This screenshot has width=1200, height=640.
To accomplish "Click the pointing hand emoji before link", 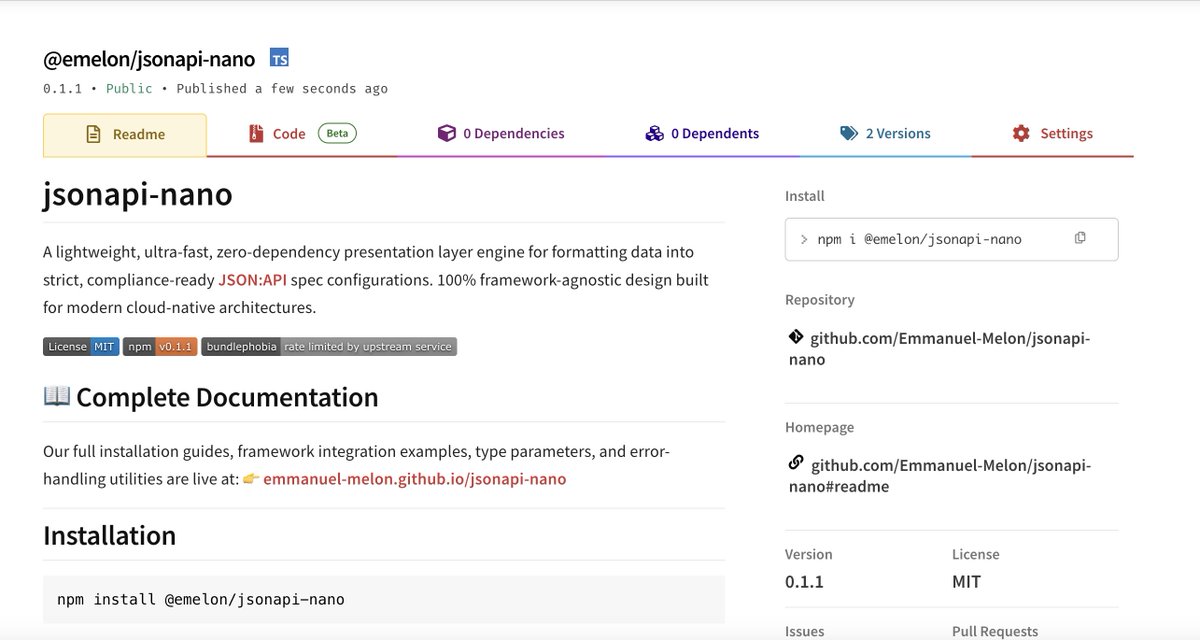I will tap(251, 479).
